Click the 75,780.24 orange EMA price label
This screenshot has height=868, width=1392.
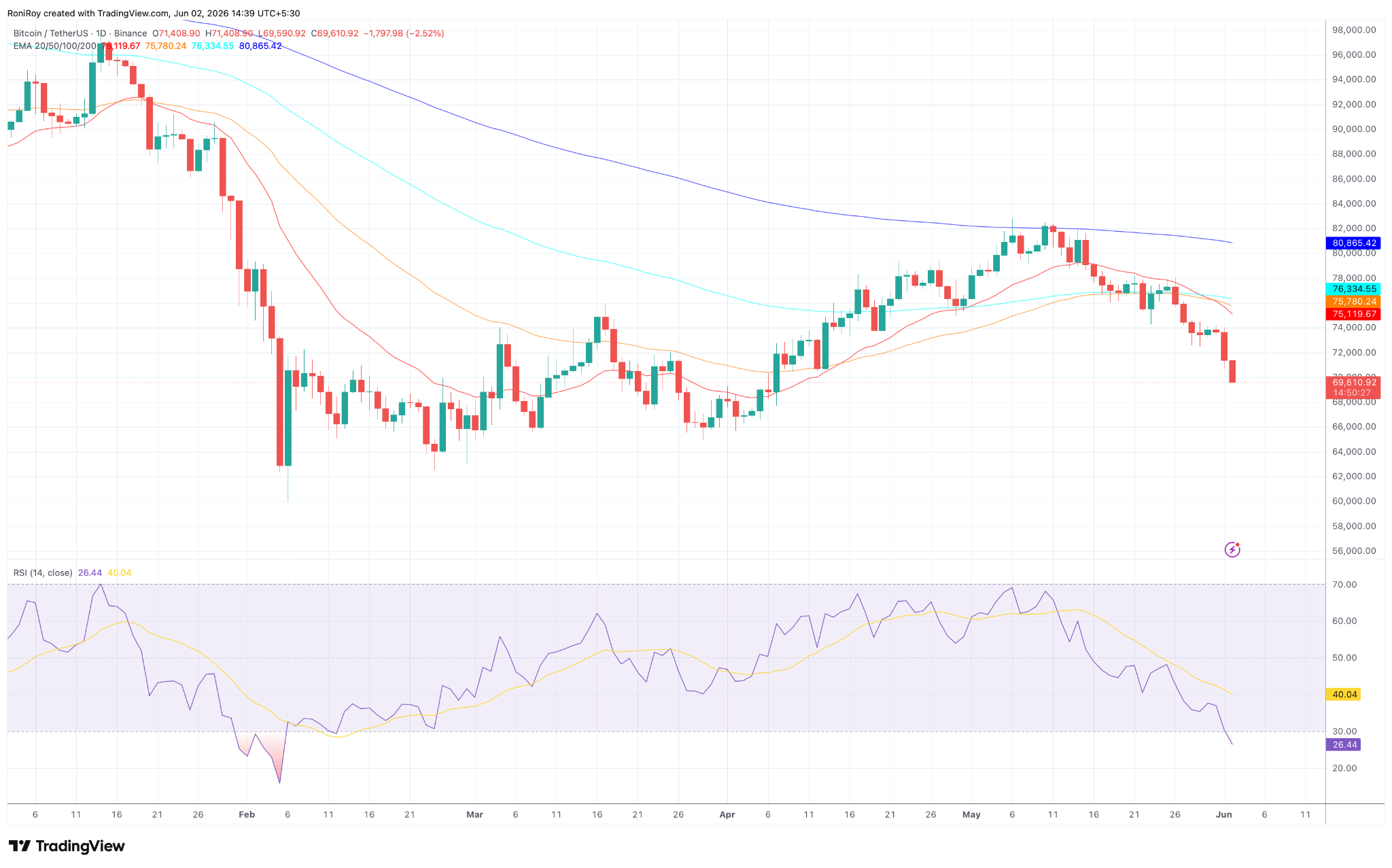pyautogui.click(x=1353, y=302)
